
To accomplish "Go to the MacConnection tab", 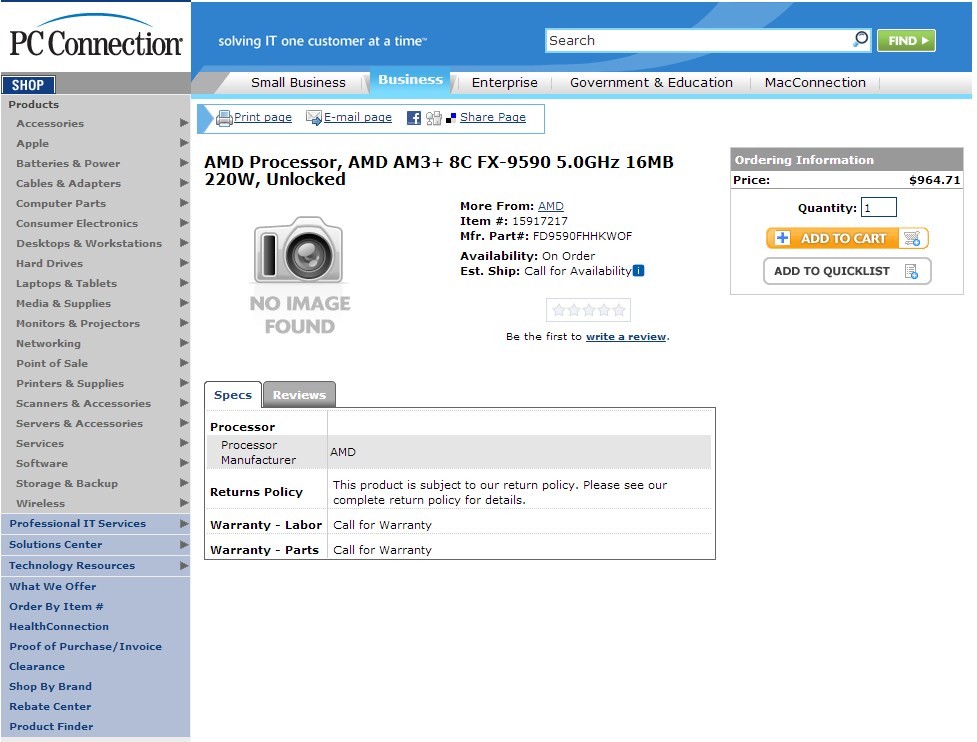I will pos(815,82).
